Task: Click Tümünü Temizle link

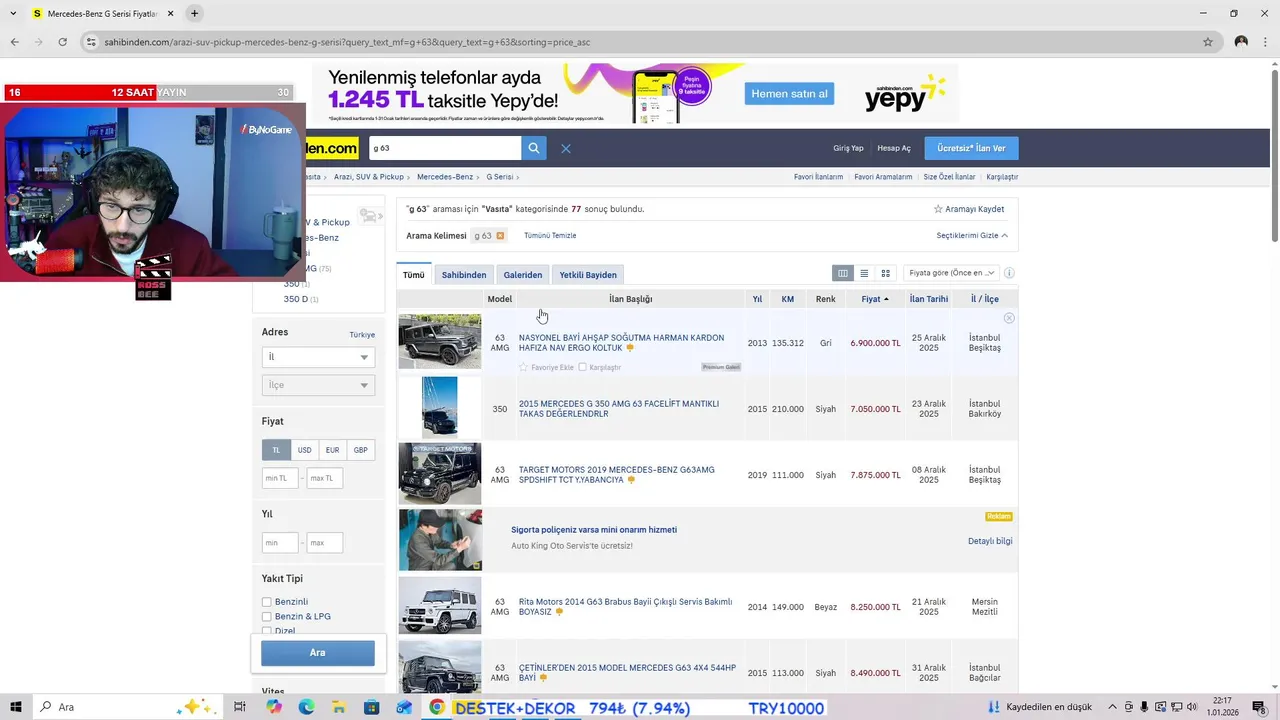Action: [550, 236]
